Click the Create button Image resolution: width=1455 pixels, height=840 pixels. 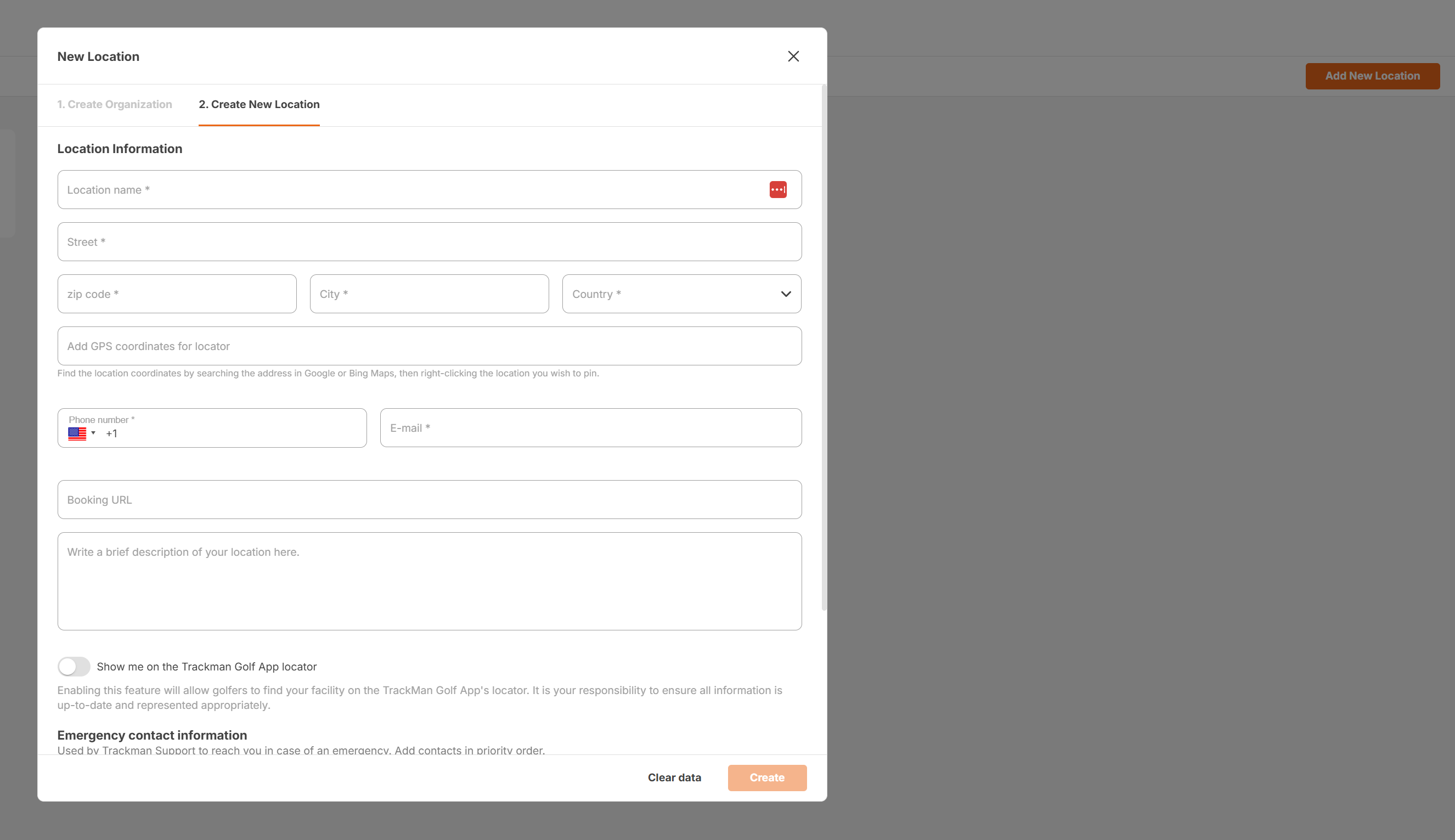pos(767,777)
